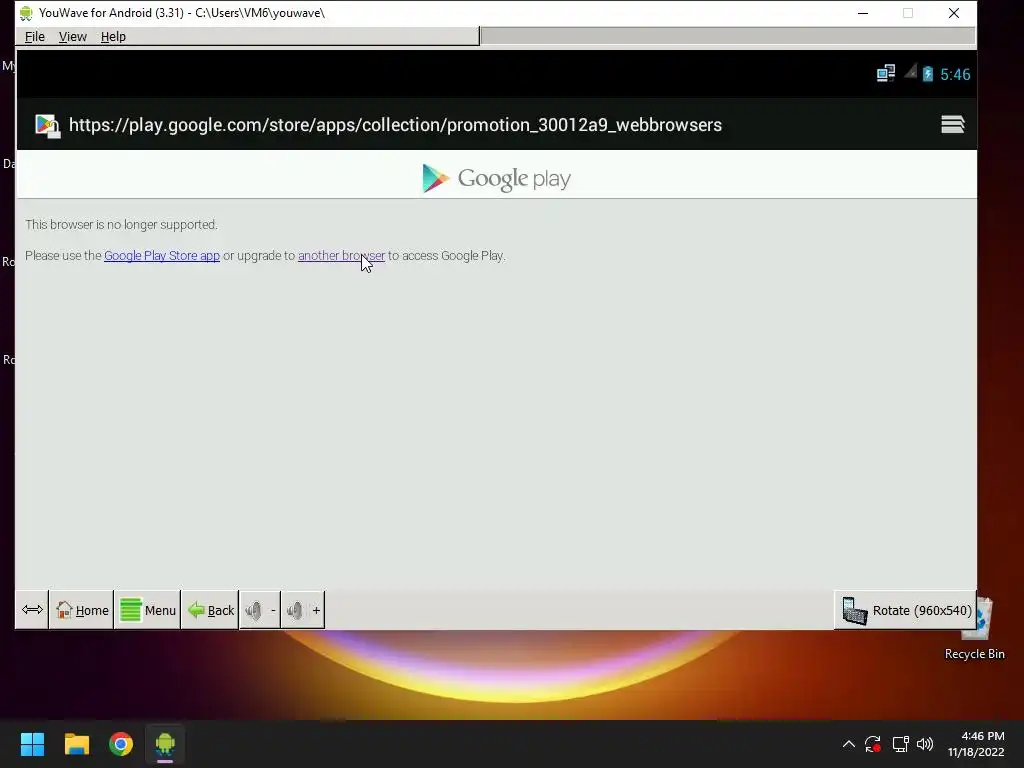Click the emulator Home button

pos(82,610)
